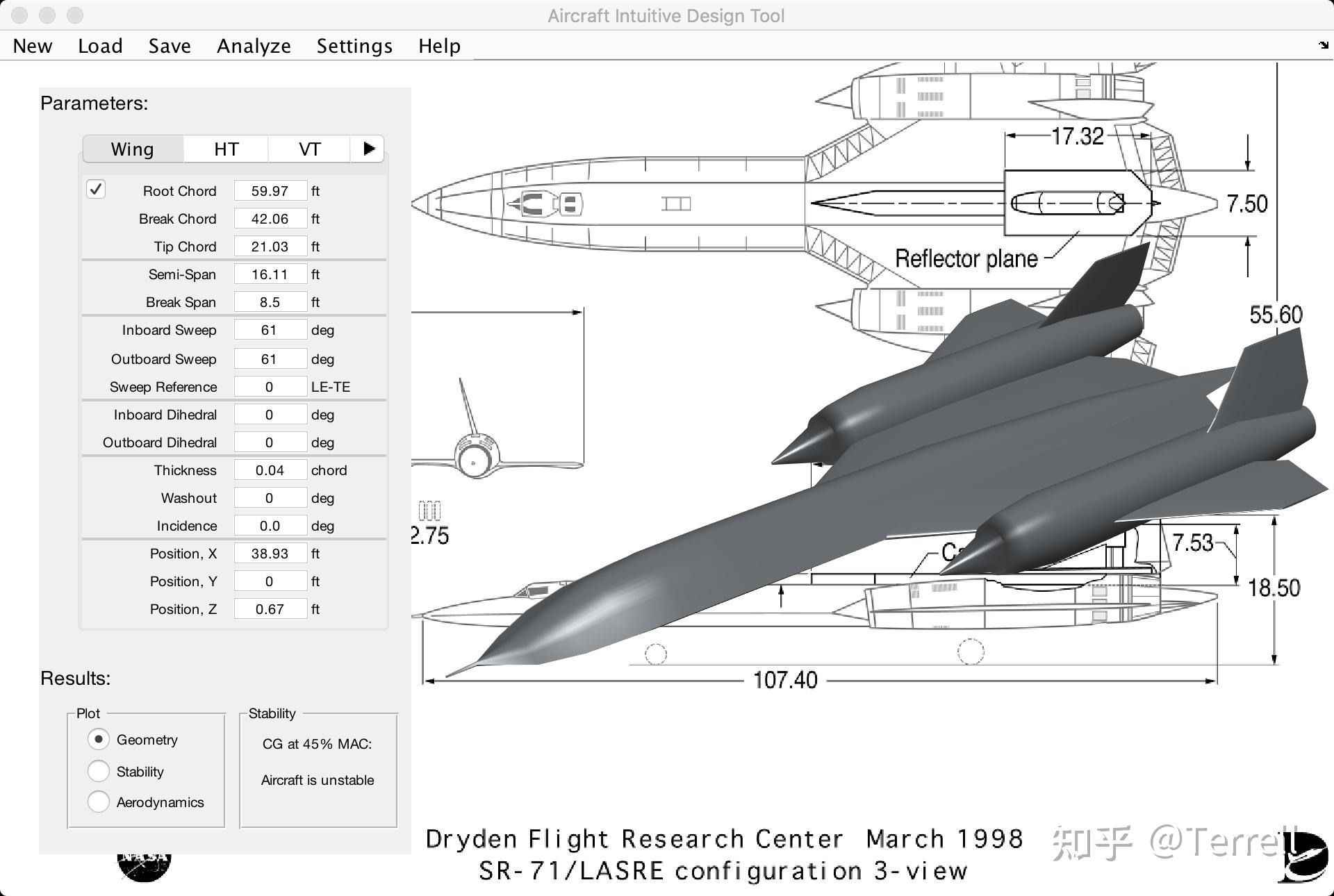
Task: Switch to the HT tab
Action: 226,149
